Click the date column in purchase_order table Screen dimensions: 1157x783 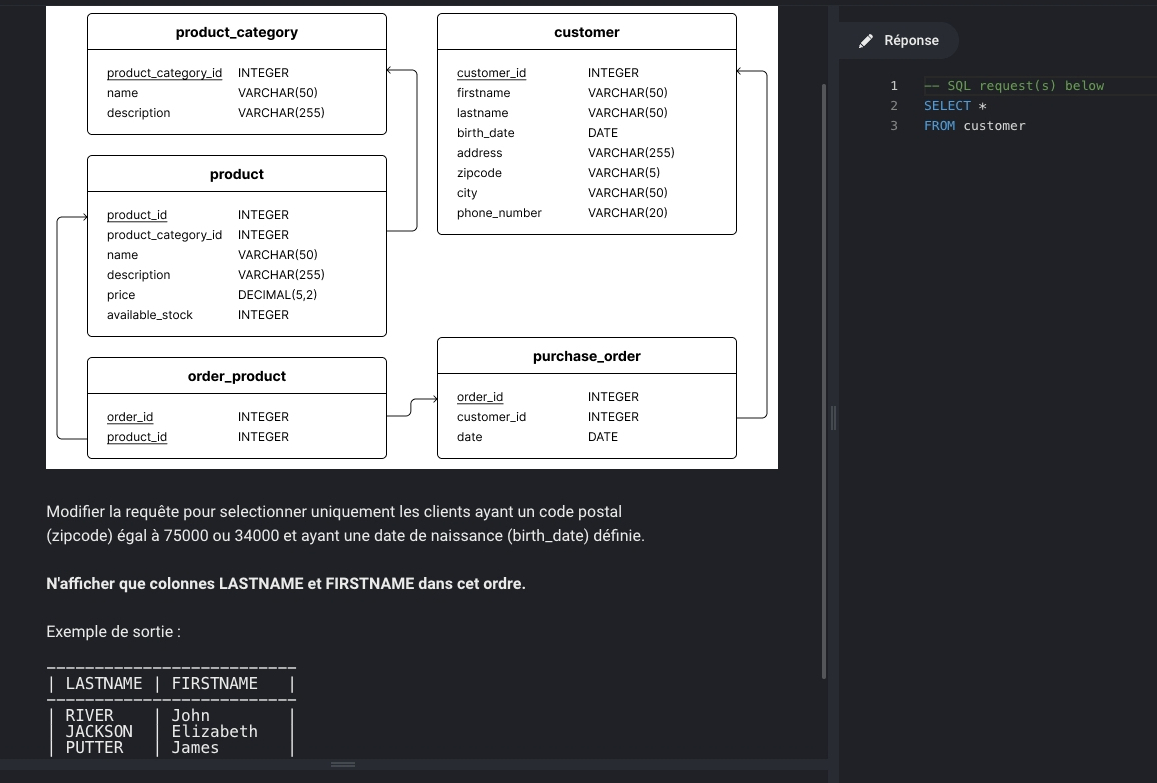click(469, 437)
